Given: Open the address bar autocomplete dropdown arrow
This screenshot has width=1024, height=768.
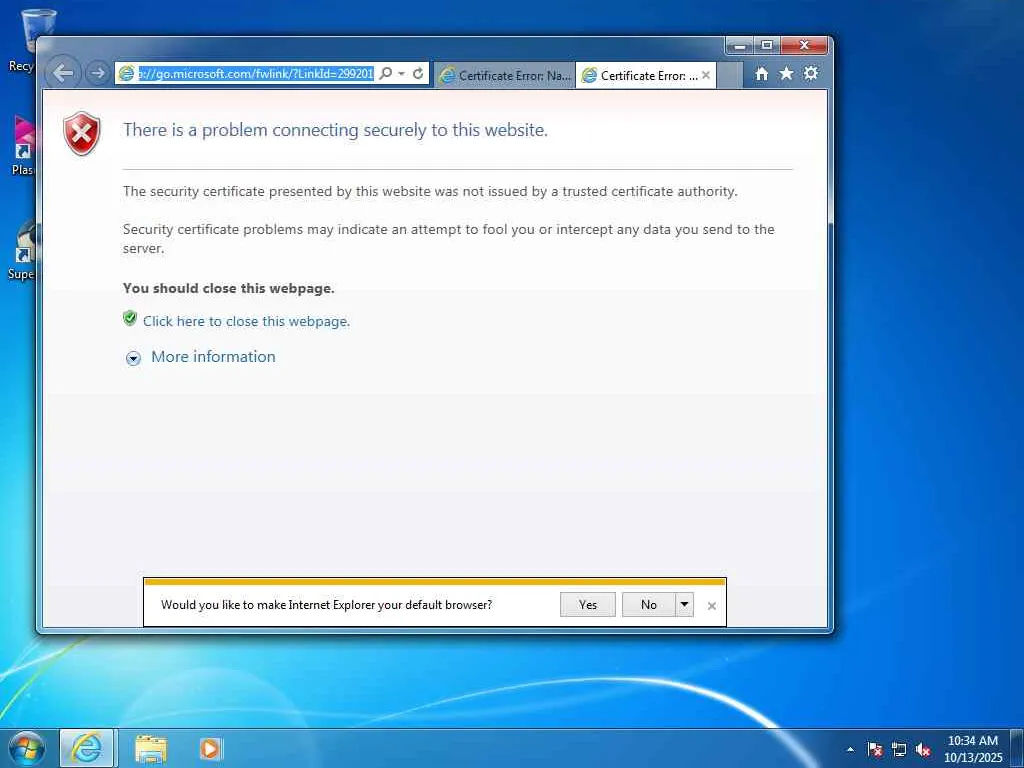Looking at the screenshot, I should pos(402,74).
